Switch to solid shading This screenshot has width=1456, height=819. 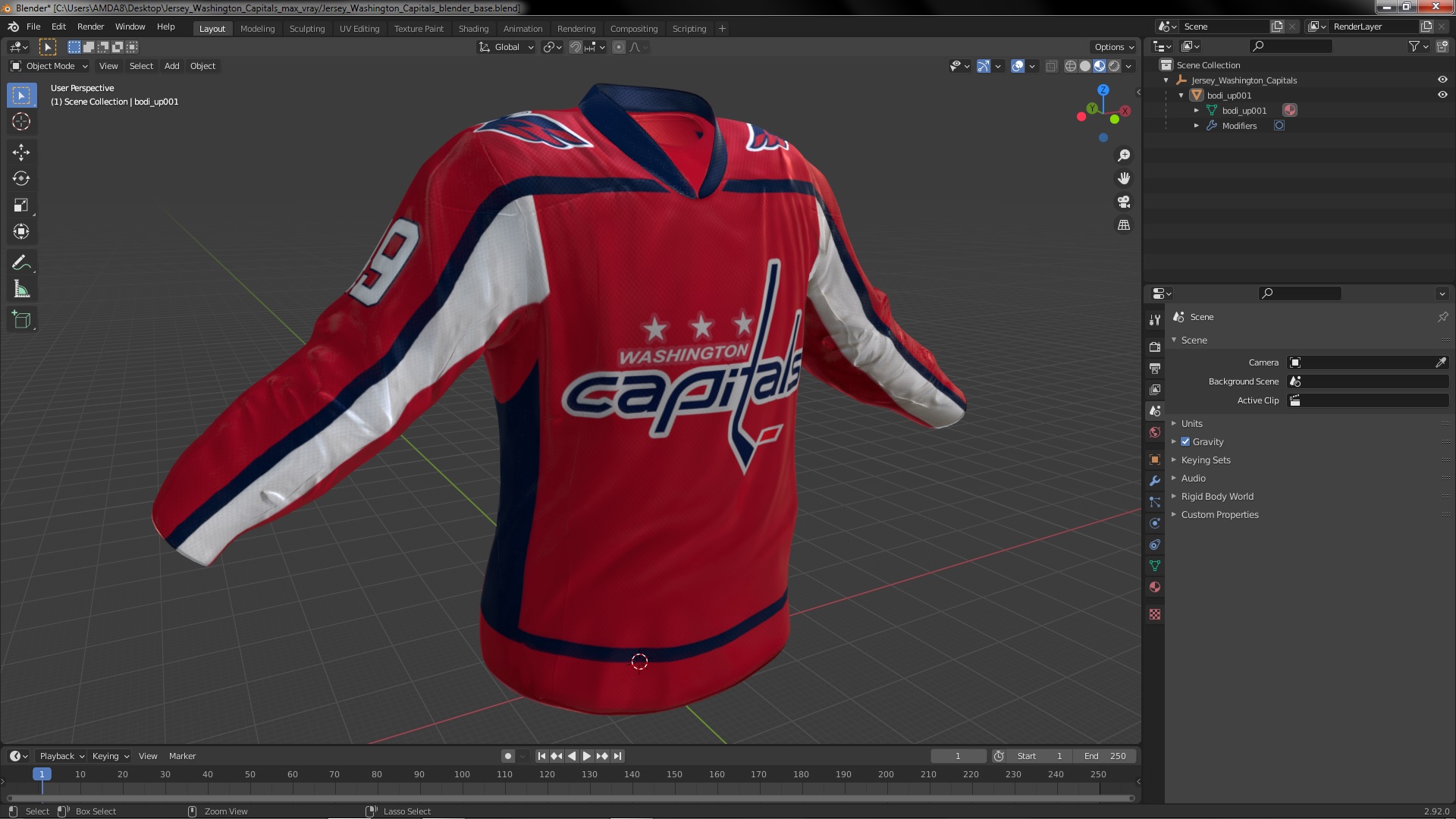click(1085, 66)
